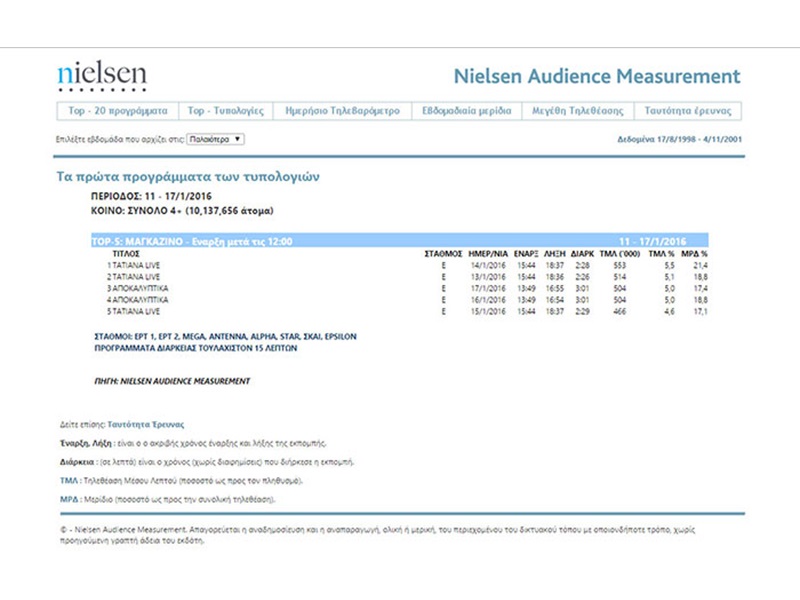
Task: Click the Nielsen logo
Action: pyautogui.click(x=102, y=77)
